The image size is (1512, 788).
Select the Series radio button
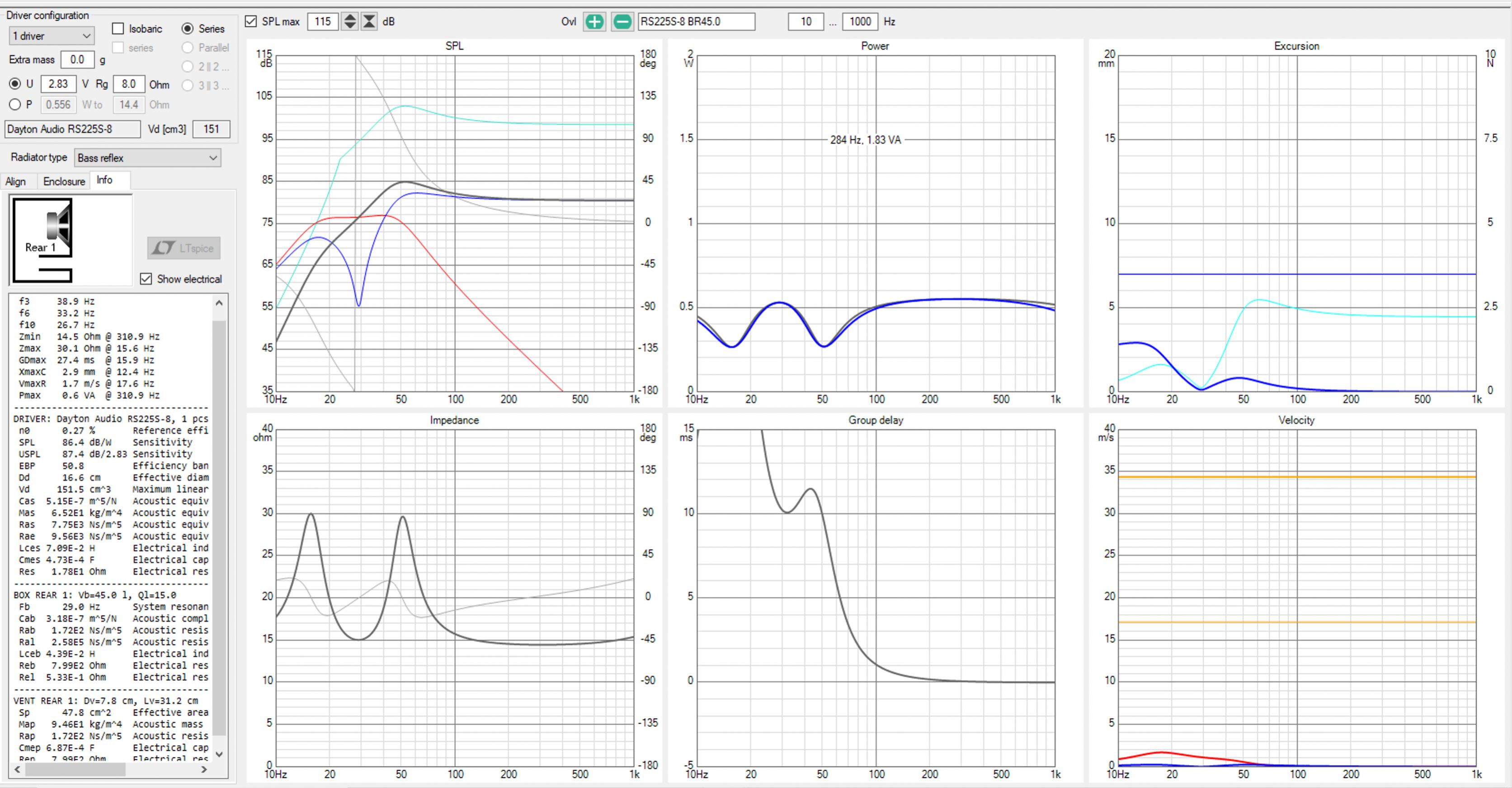[187, 29]
